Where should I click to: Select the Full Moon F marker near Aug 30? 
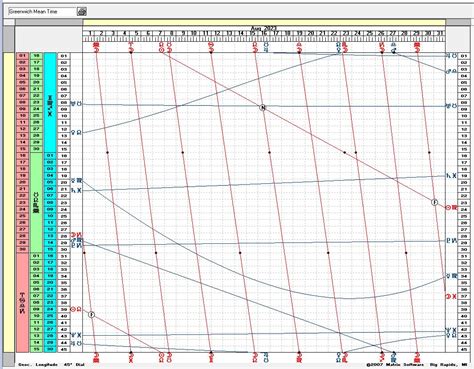click(x=434, y=202)
